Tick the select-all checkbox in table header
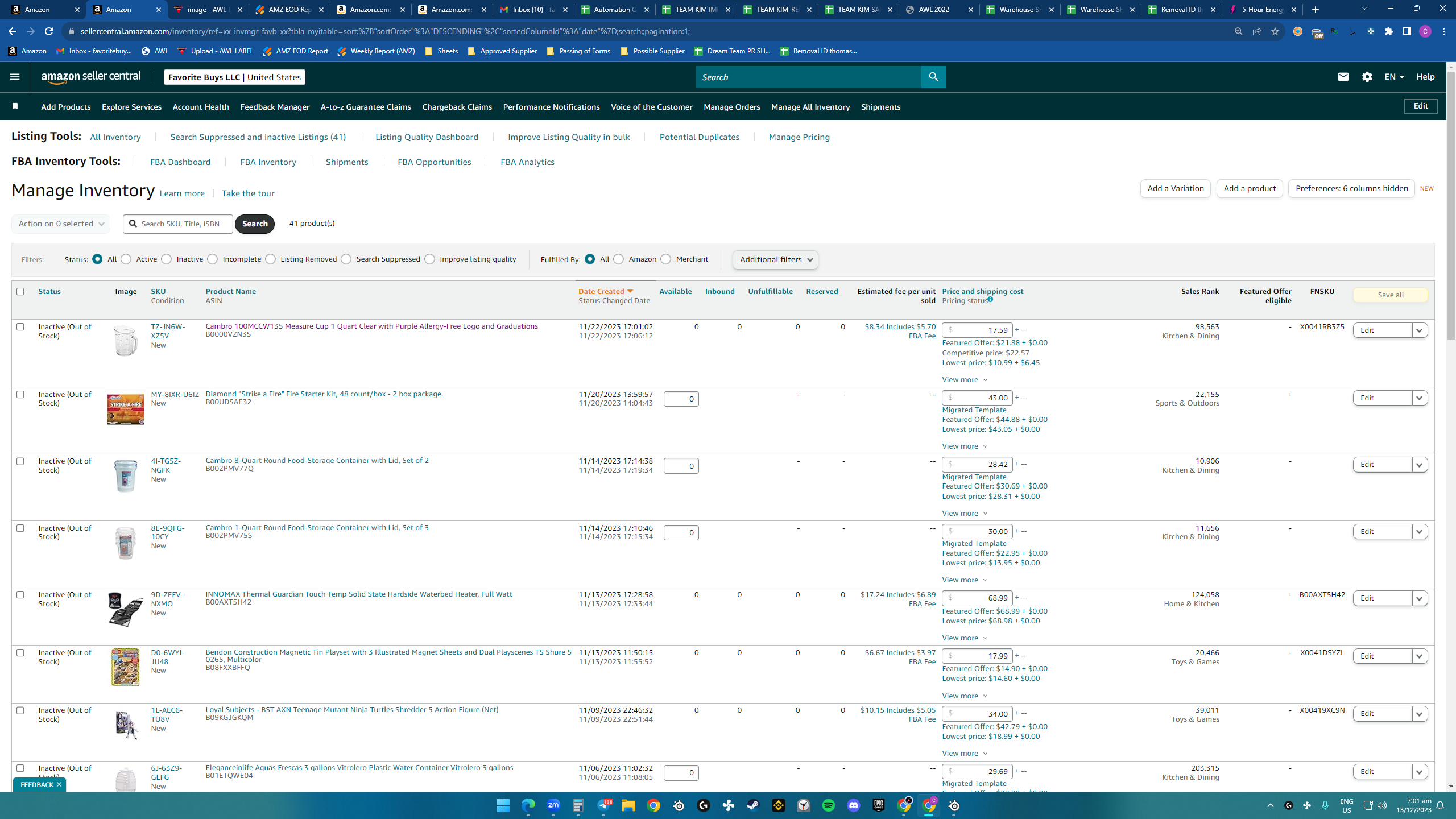The width and height of the screenshot is (1456, 819). tap(20, 291)
